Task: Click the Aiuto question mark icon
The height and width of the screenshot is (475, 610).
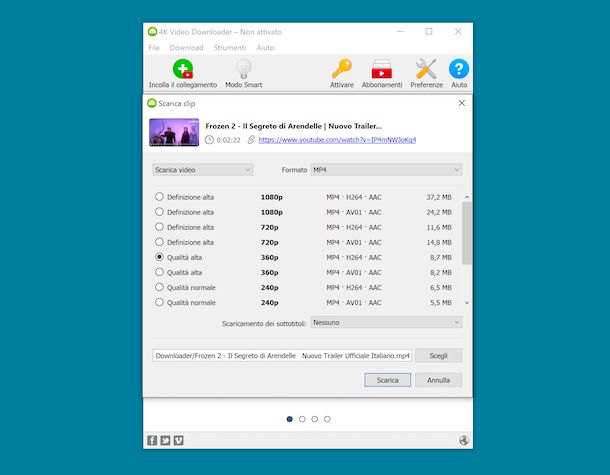Action: point(459,69)
